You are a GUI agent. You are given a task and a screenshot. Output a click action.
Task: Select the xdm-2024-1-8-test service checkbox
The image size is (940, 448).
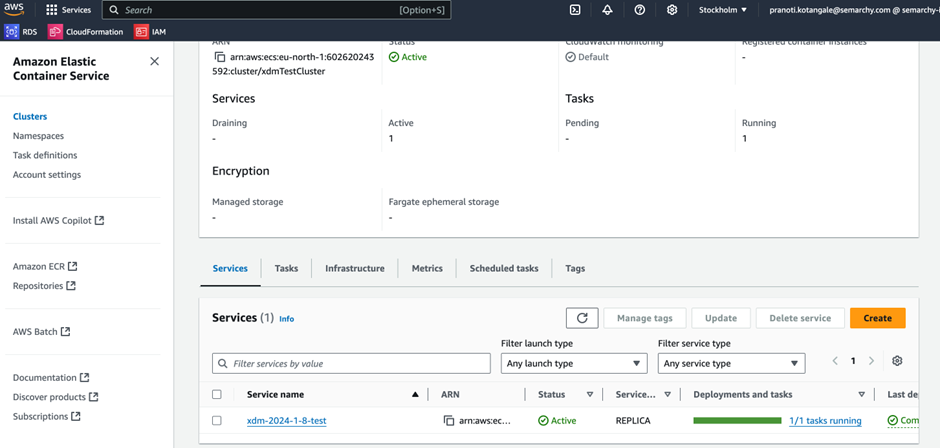click(217, 421)
